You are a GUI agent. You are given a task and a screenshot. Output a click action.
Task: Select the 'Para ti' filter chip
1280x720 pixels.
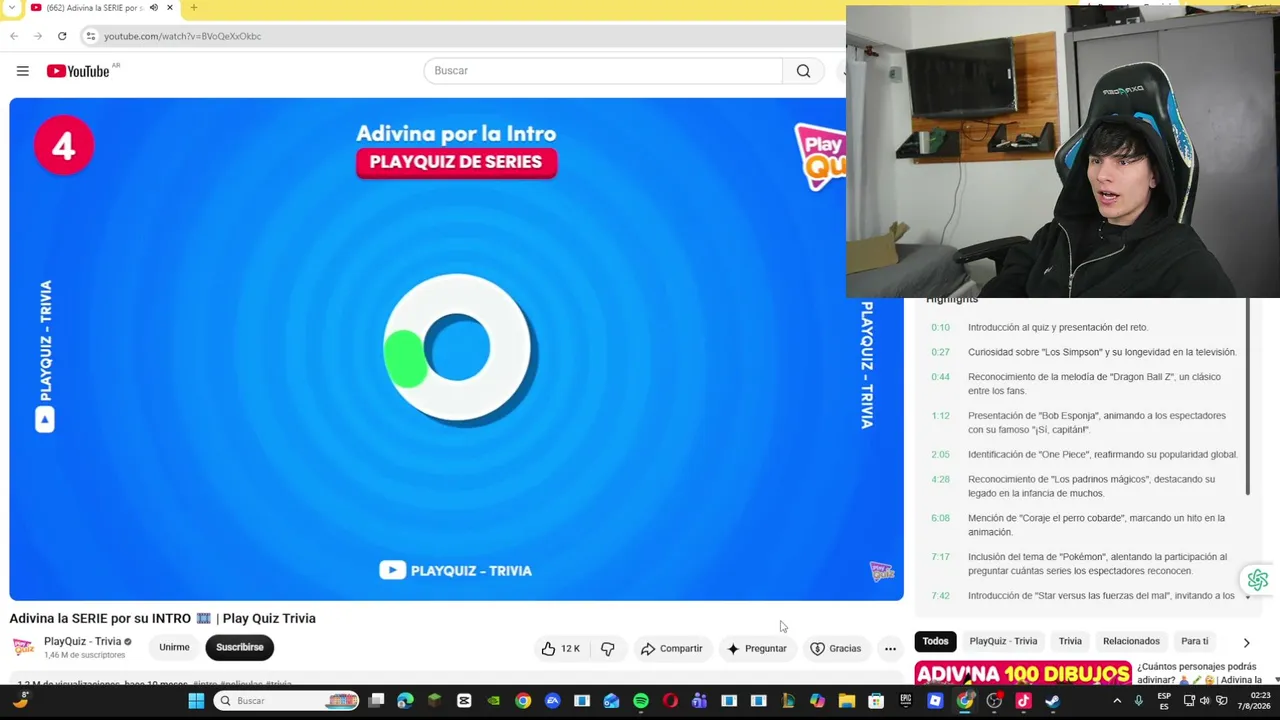click(x=1194, y=641)
